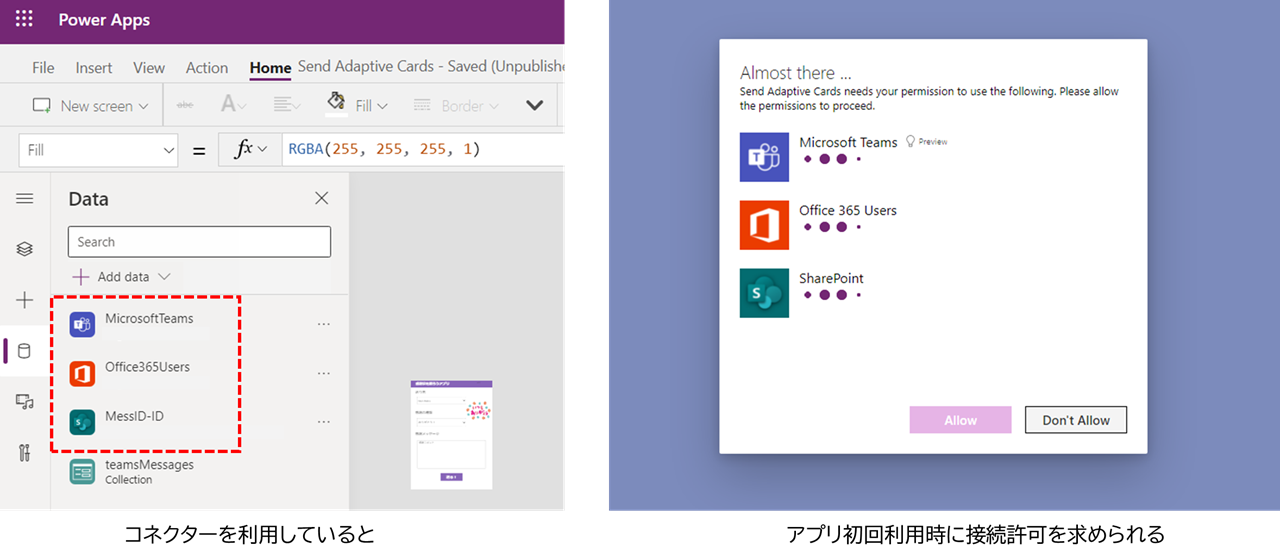Open more options for MessID-ID

pos(323,423)
